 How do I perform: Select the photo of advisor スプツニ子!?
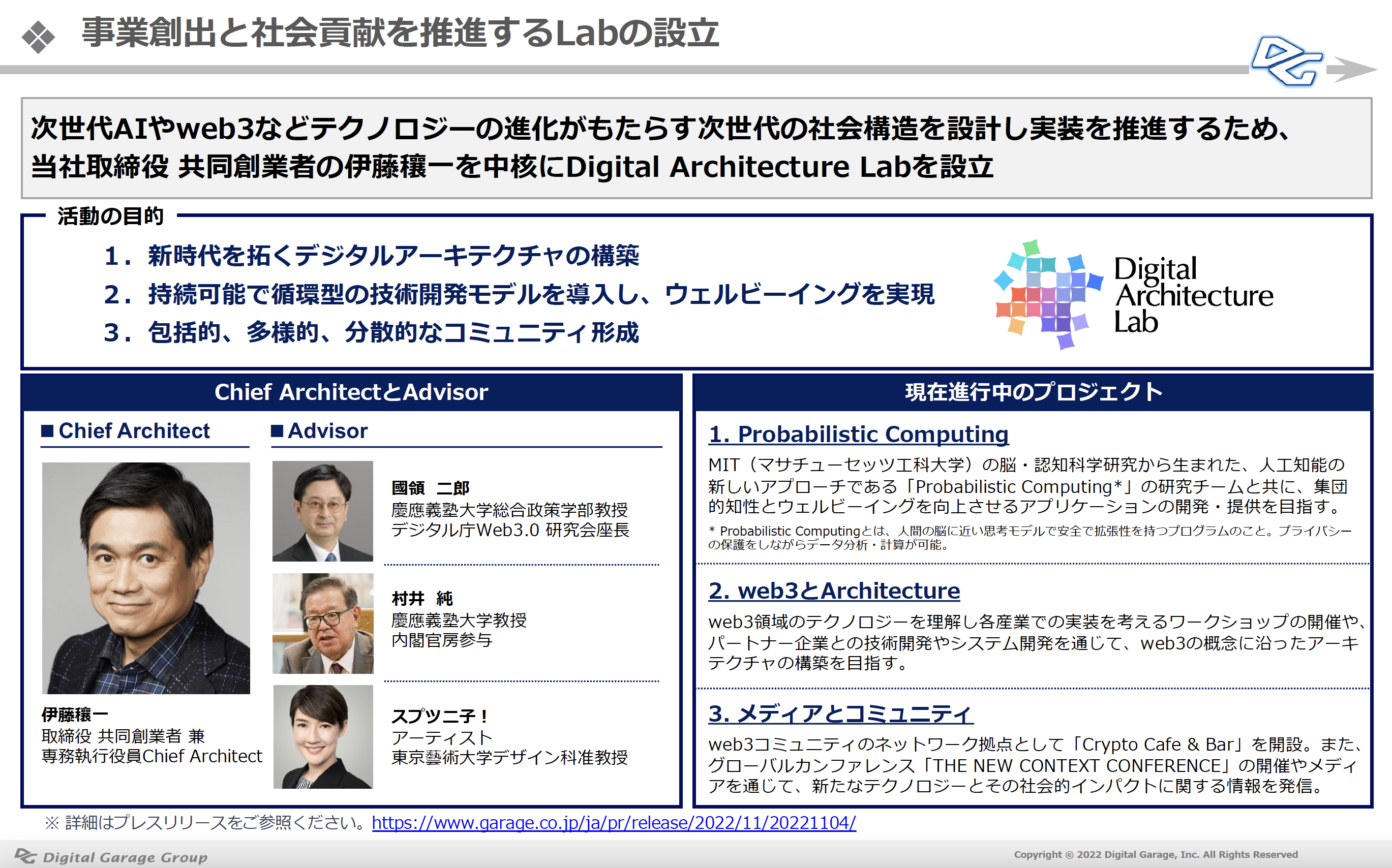pyautogui.click(x=323, y=736)
